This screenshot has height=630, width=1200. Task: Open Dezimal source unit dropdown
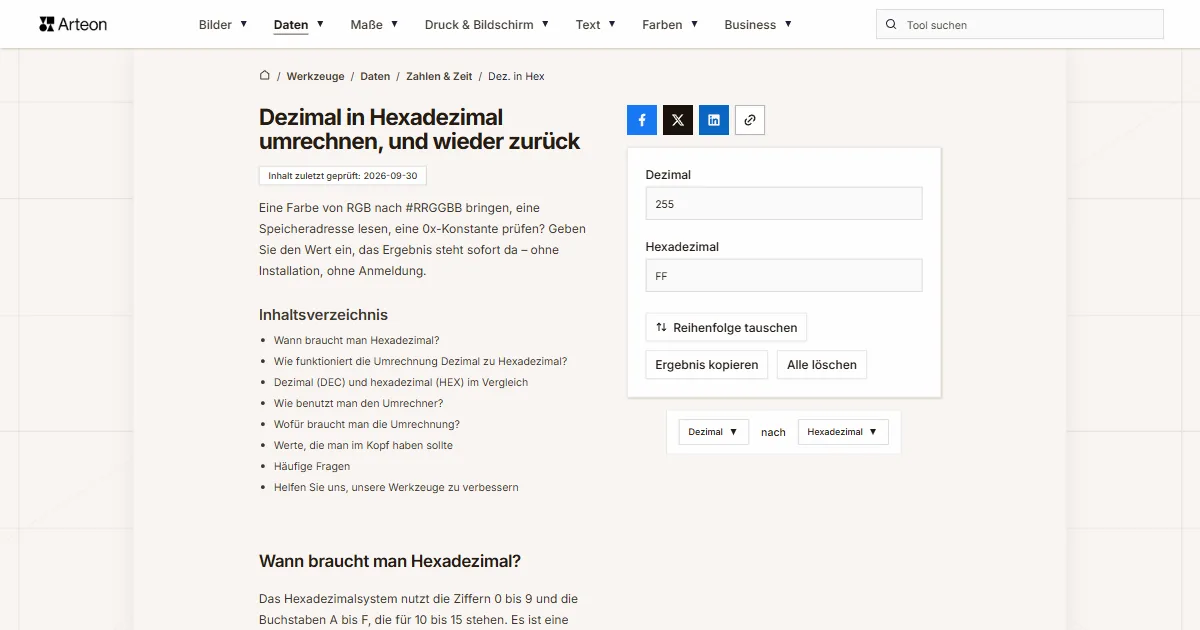[x=714, y=432]
